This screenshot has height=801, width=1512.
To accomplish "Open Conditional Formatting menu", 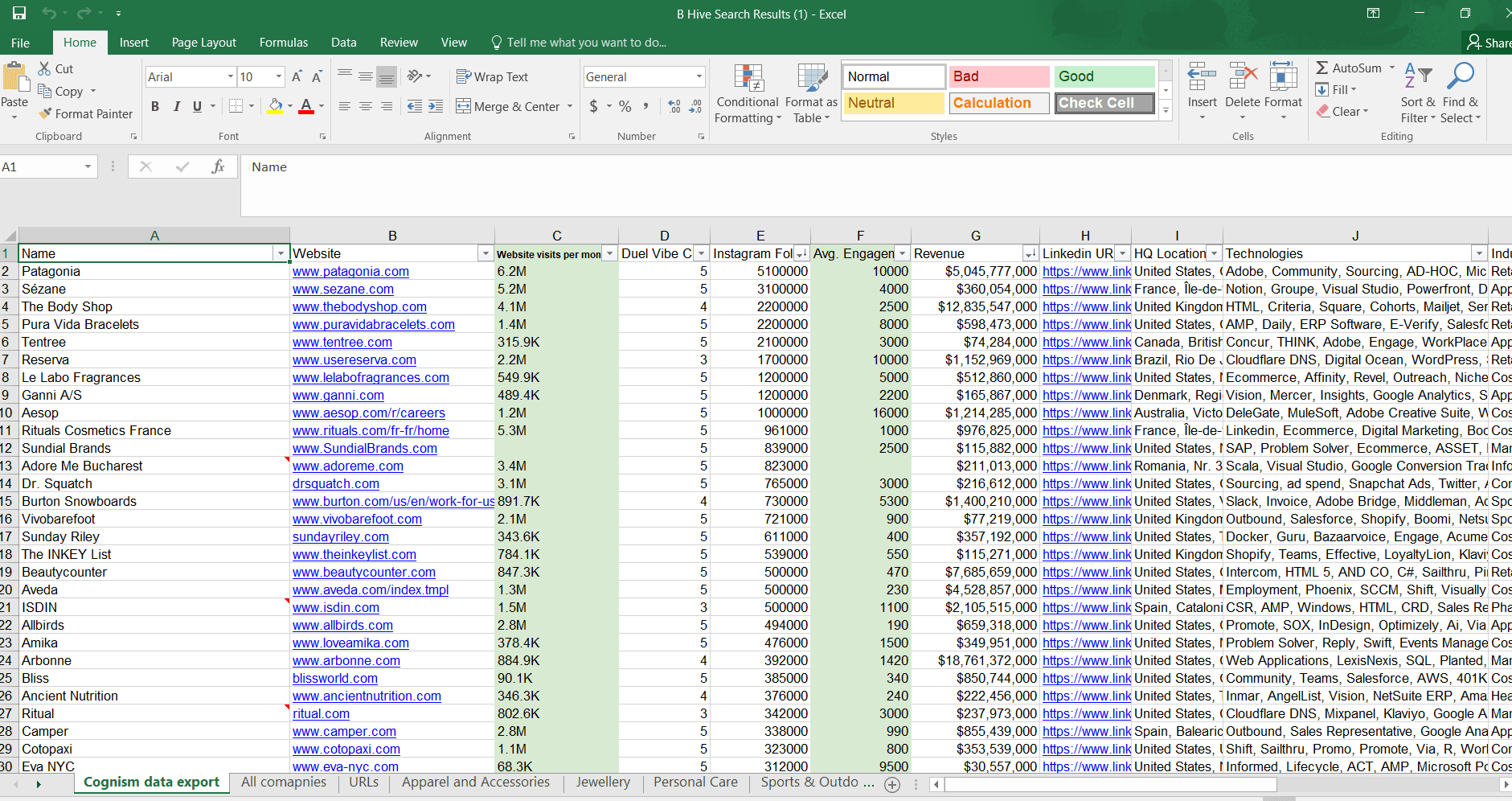I will click(748, 93).
